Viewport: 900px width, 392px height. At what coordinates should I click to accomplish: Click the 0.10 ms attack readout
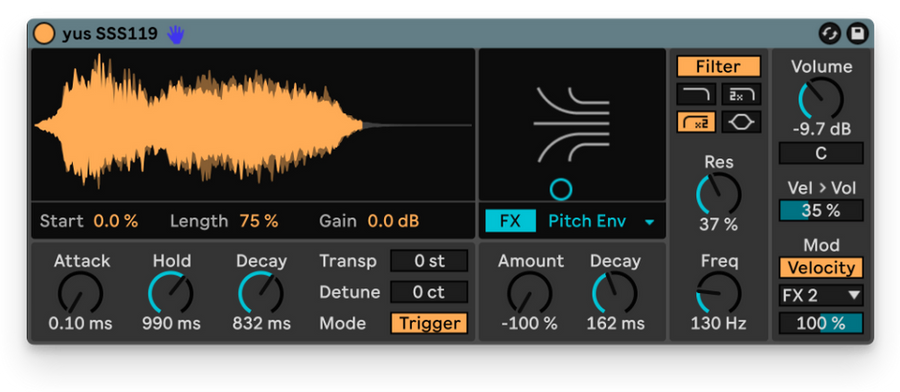[80, 323]
